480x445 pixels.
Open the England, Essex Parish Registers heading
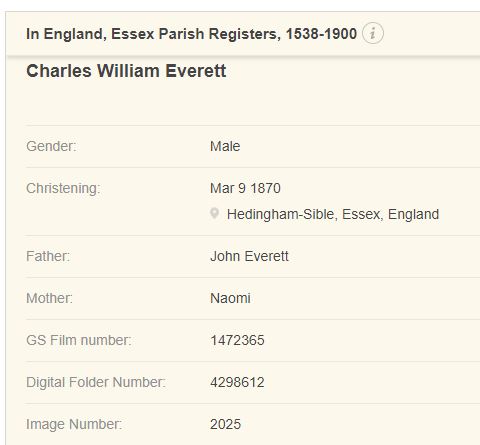tap(191, 34)
